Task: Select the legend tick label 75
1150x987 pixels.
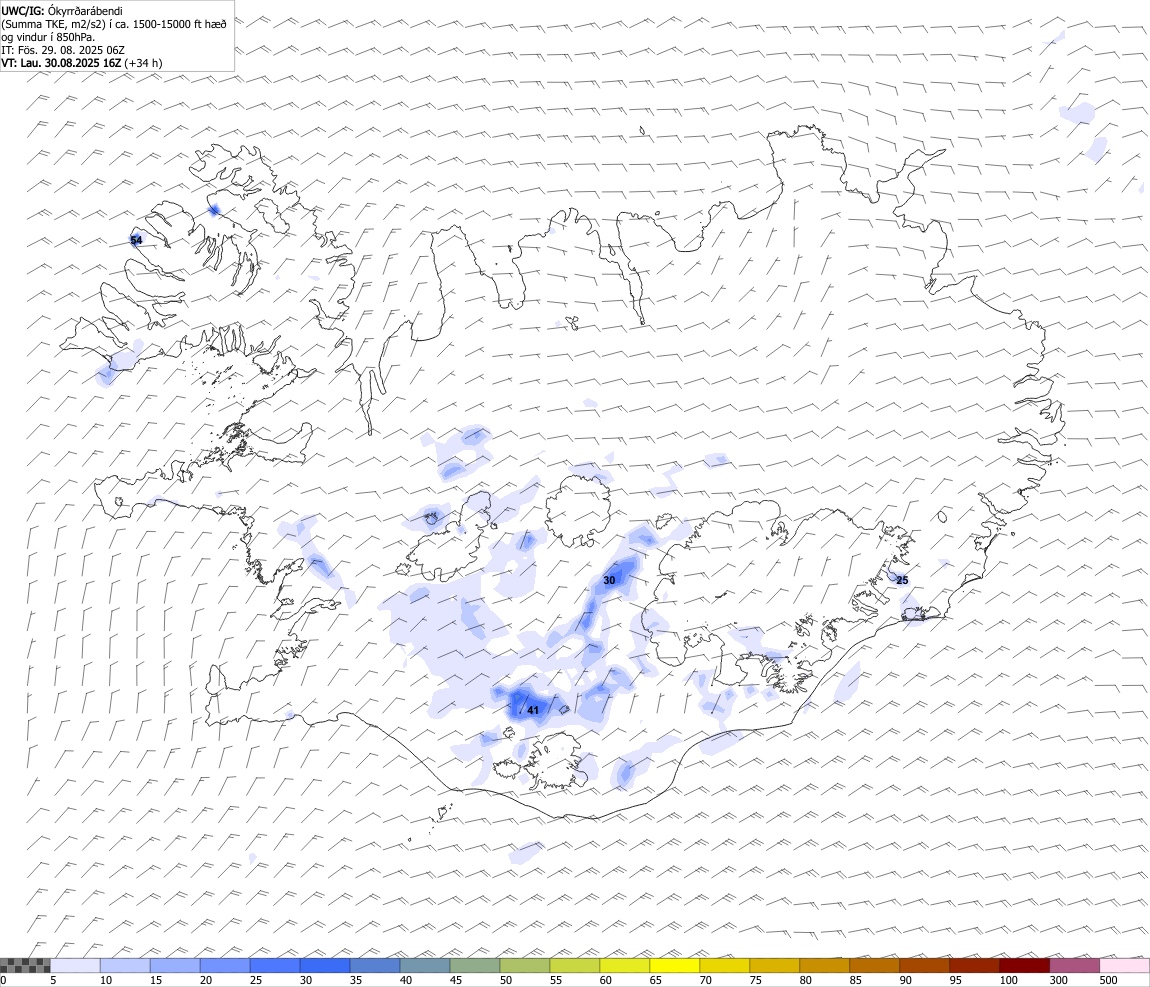Action: coord(755,980)
